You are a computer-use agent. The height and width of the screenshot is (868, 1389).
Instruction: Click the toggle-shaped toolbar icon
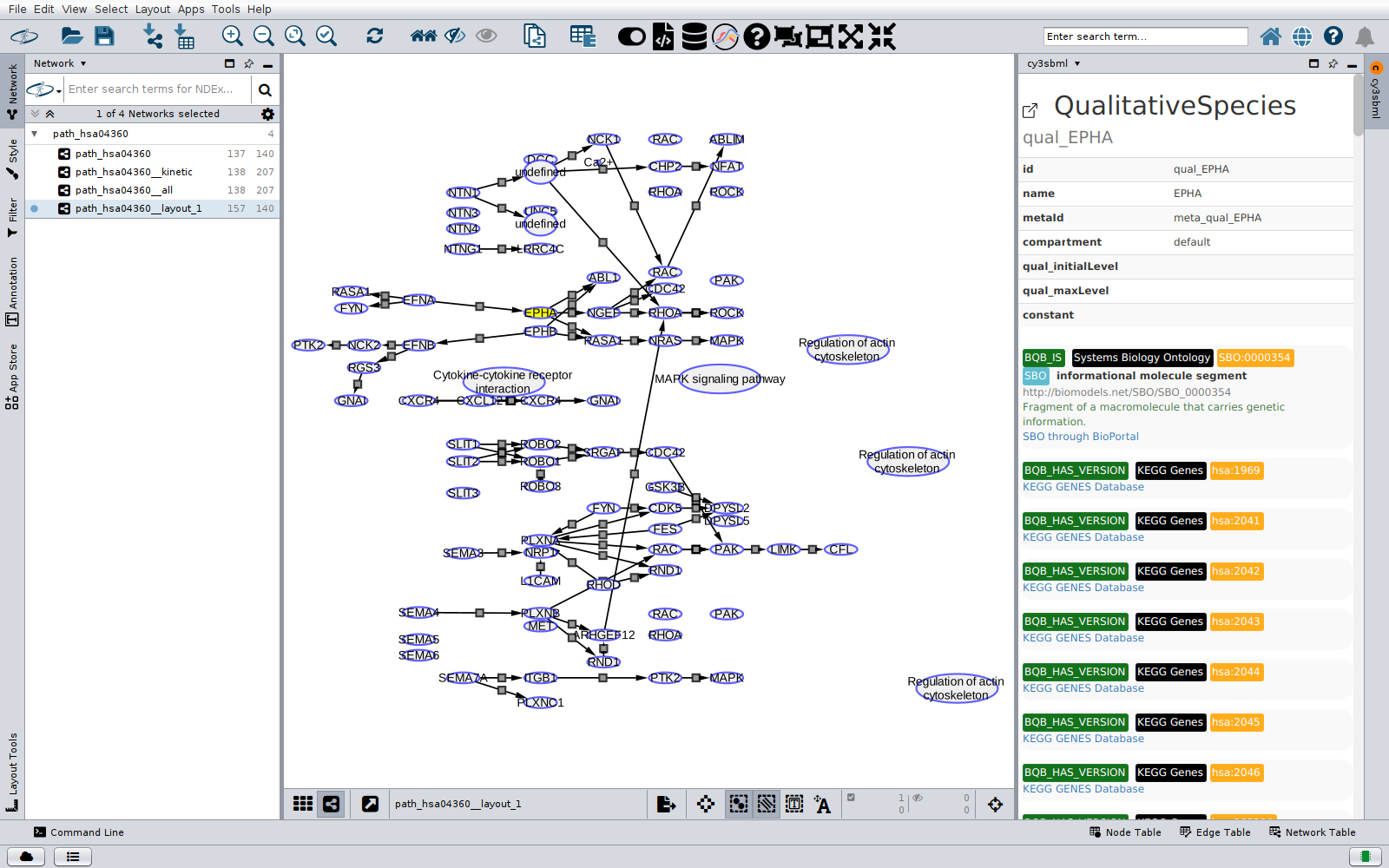click(631, 36)
